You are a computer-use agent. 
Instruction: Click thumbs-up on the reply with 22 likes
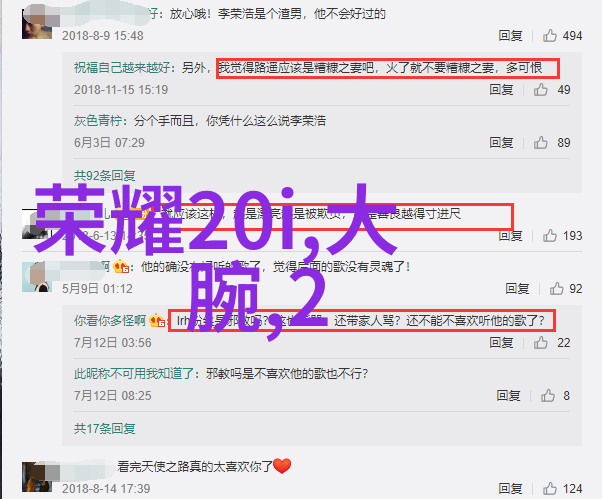click(x=541, y=342)
